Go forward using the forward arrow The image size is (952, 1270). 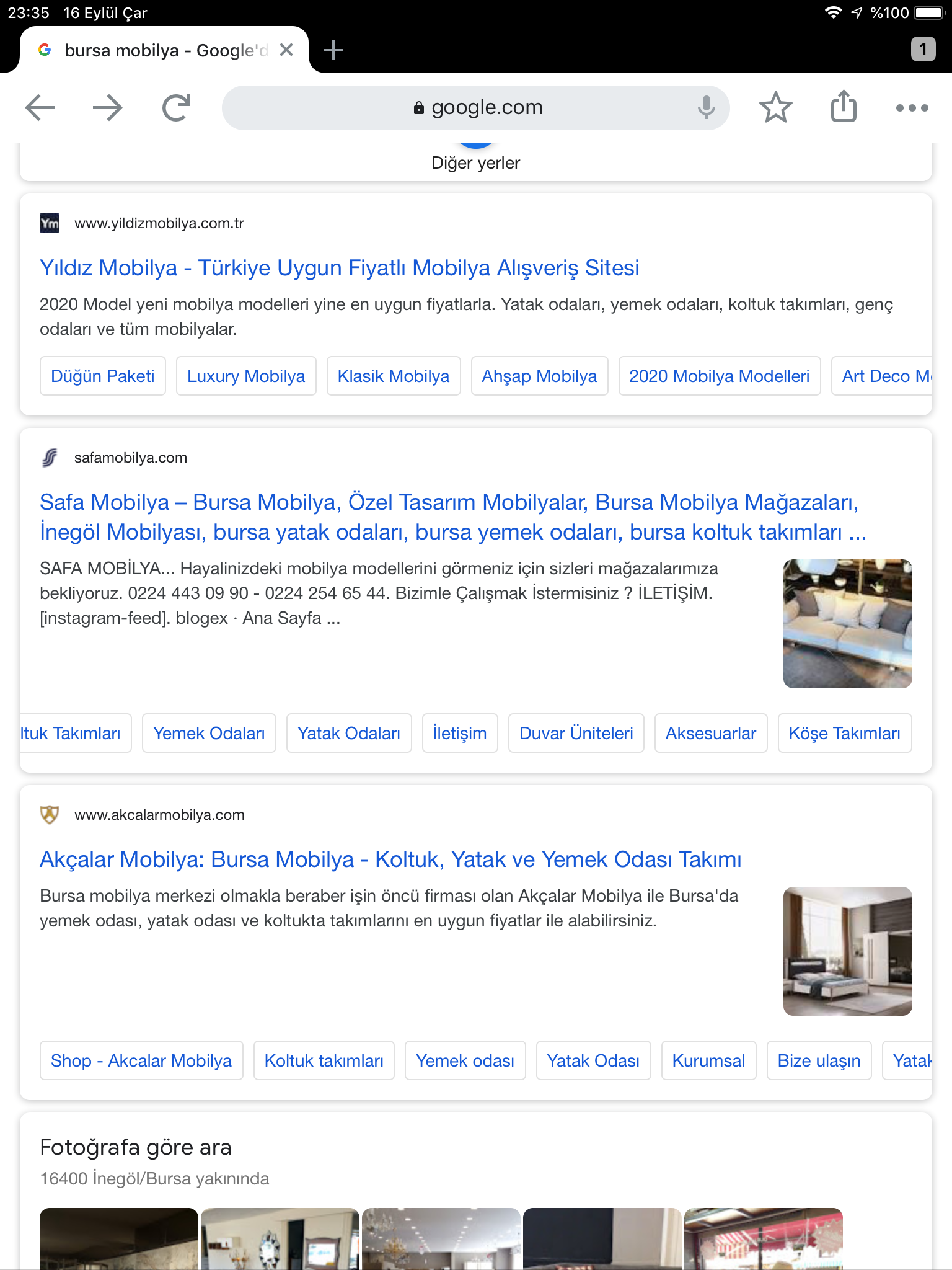(x=108, y=108)
